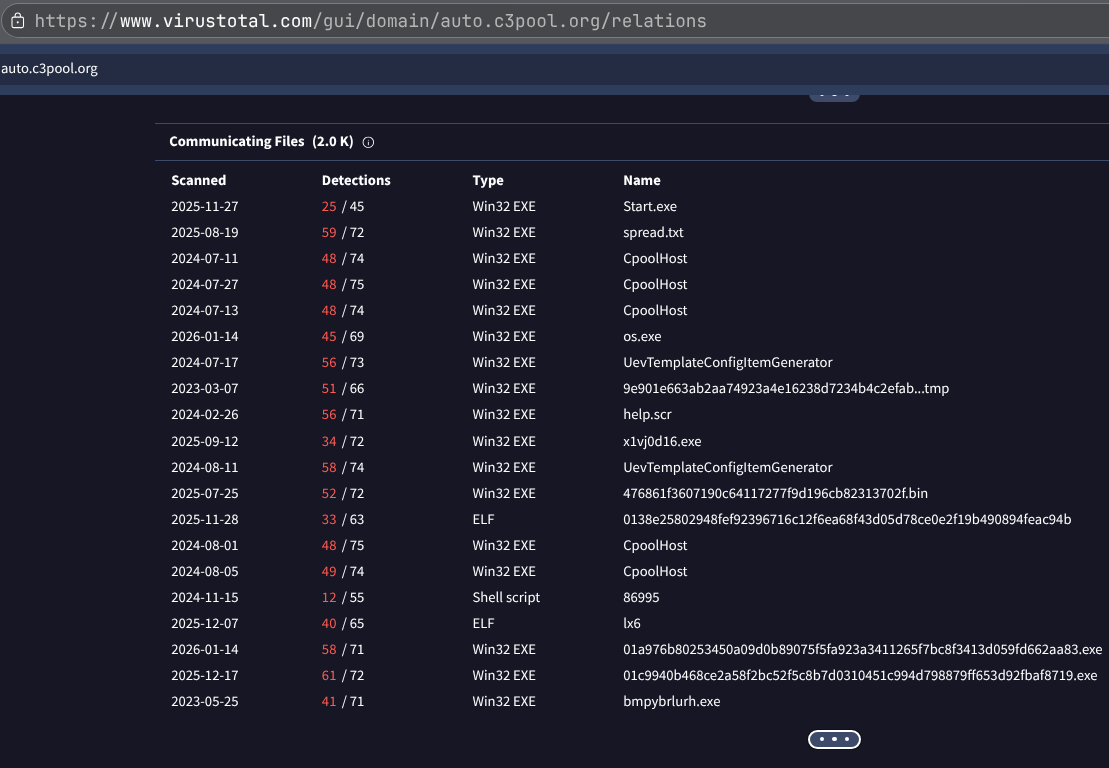
Task: Click the ELF type cell for lx6
Action: point(483,624)
